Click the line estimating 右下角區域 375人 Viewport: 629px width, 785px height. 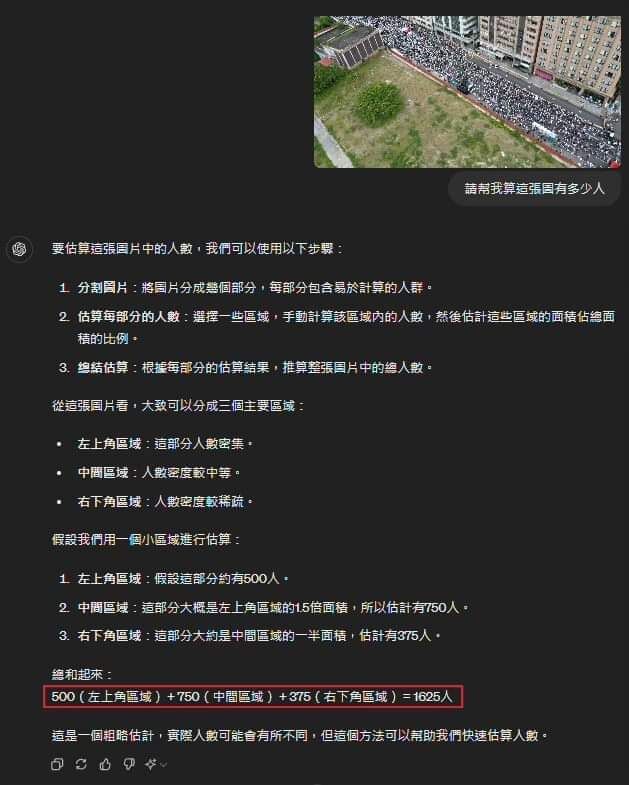pyautogui.click(x=259, y=636)
